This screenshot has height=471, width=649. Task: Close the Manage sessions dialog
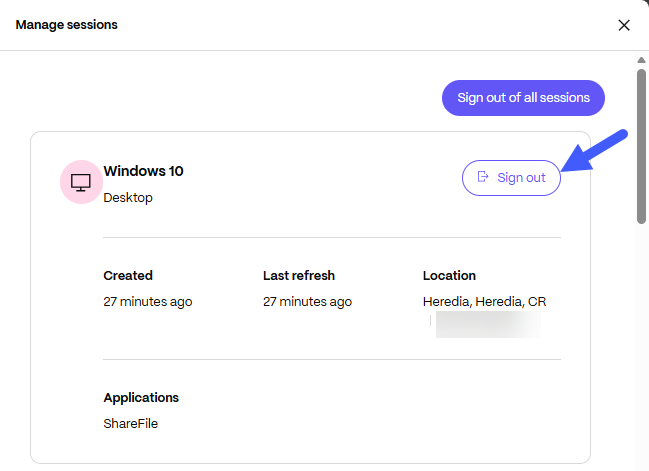click(624, 25)
